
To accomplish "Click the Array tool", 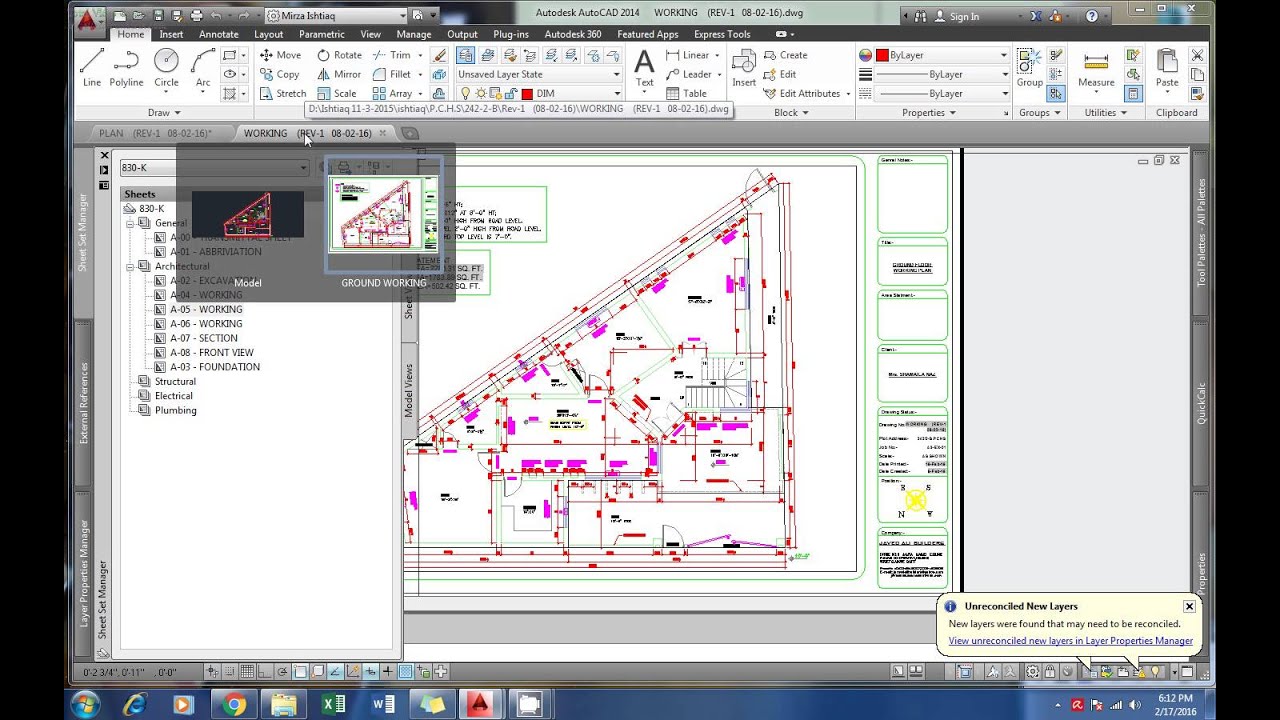I will pyautogui.click(x=392, y=93).
